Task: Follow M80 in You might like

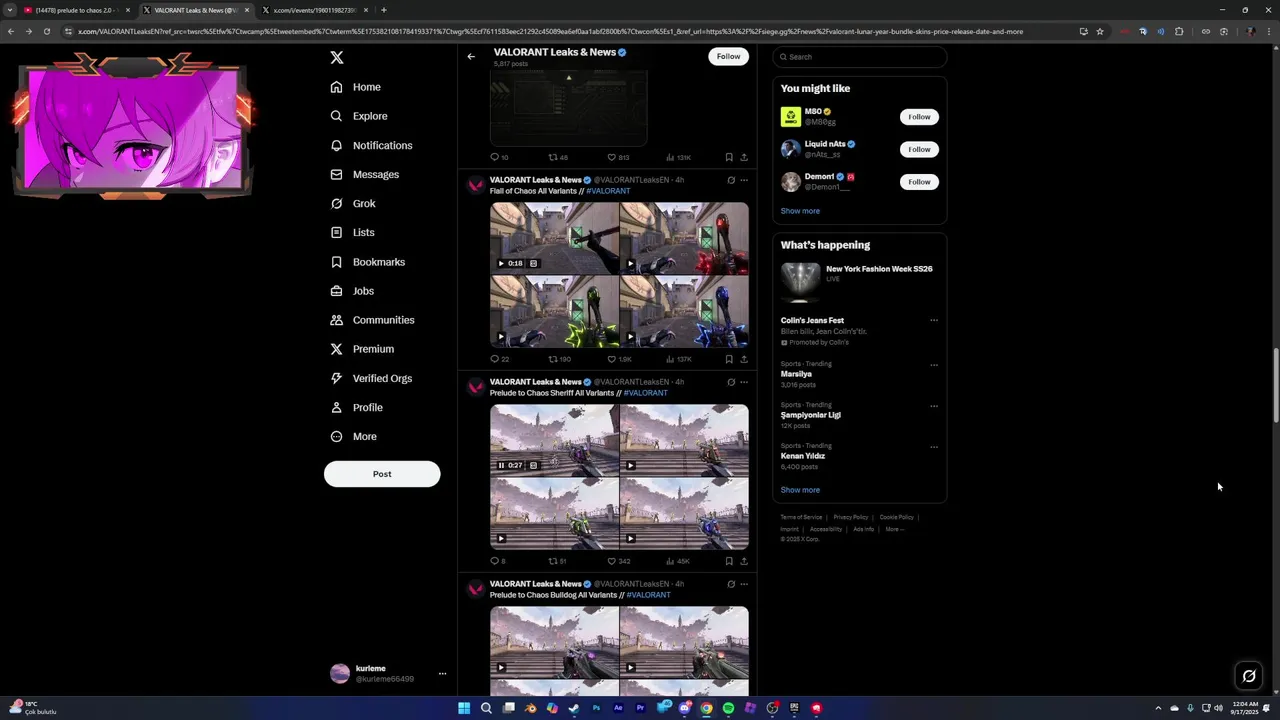Action: pos(919,117)
